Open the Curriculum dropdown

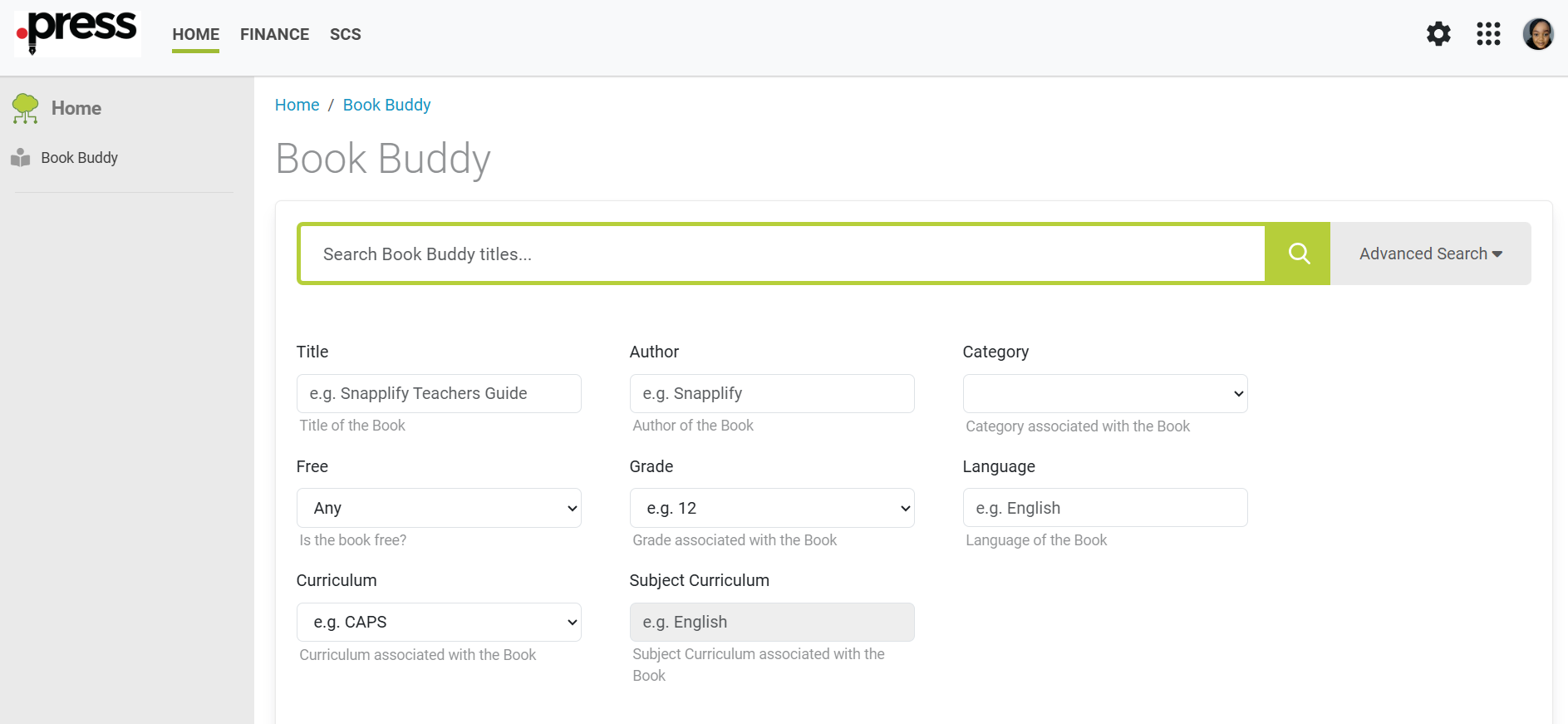[x=439, y=623]
